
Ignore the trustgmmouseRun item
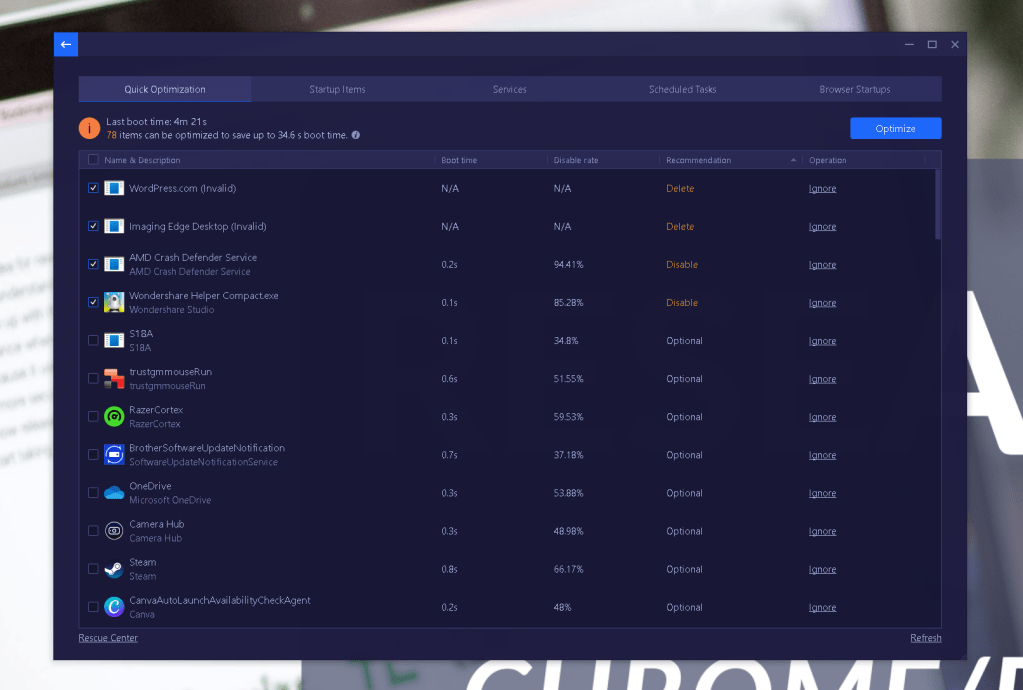coord(822,379)
